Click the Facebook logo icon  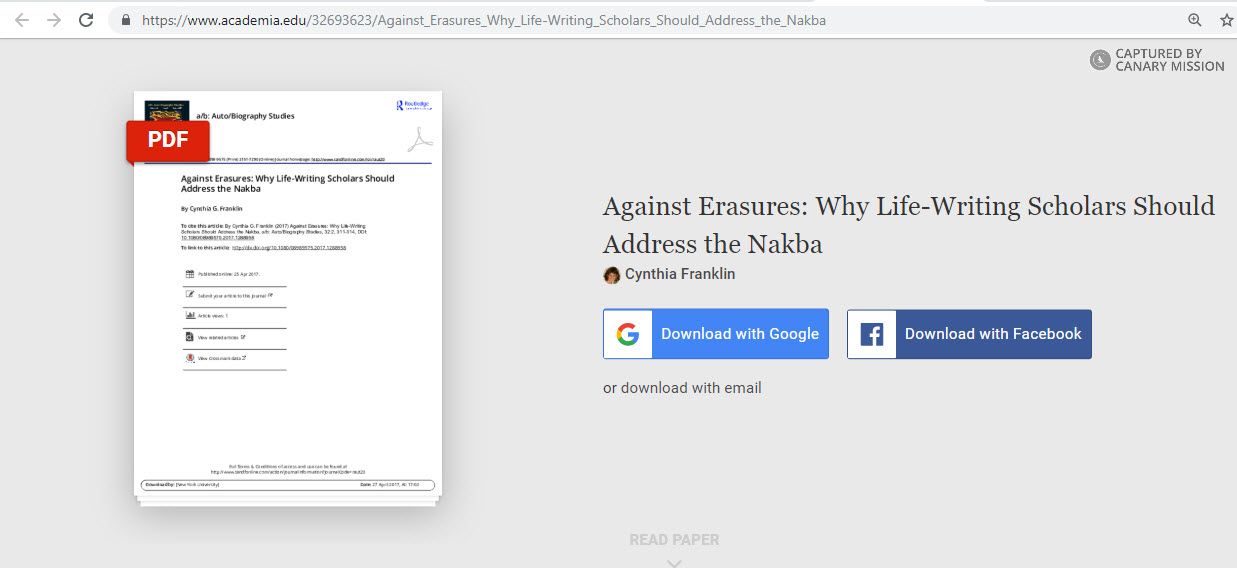[x=872, y=334]
